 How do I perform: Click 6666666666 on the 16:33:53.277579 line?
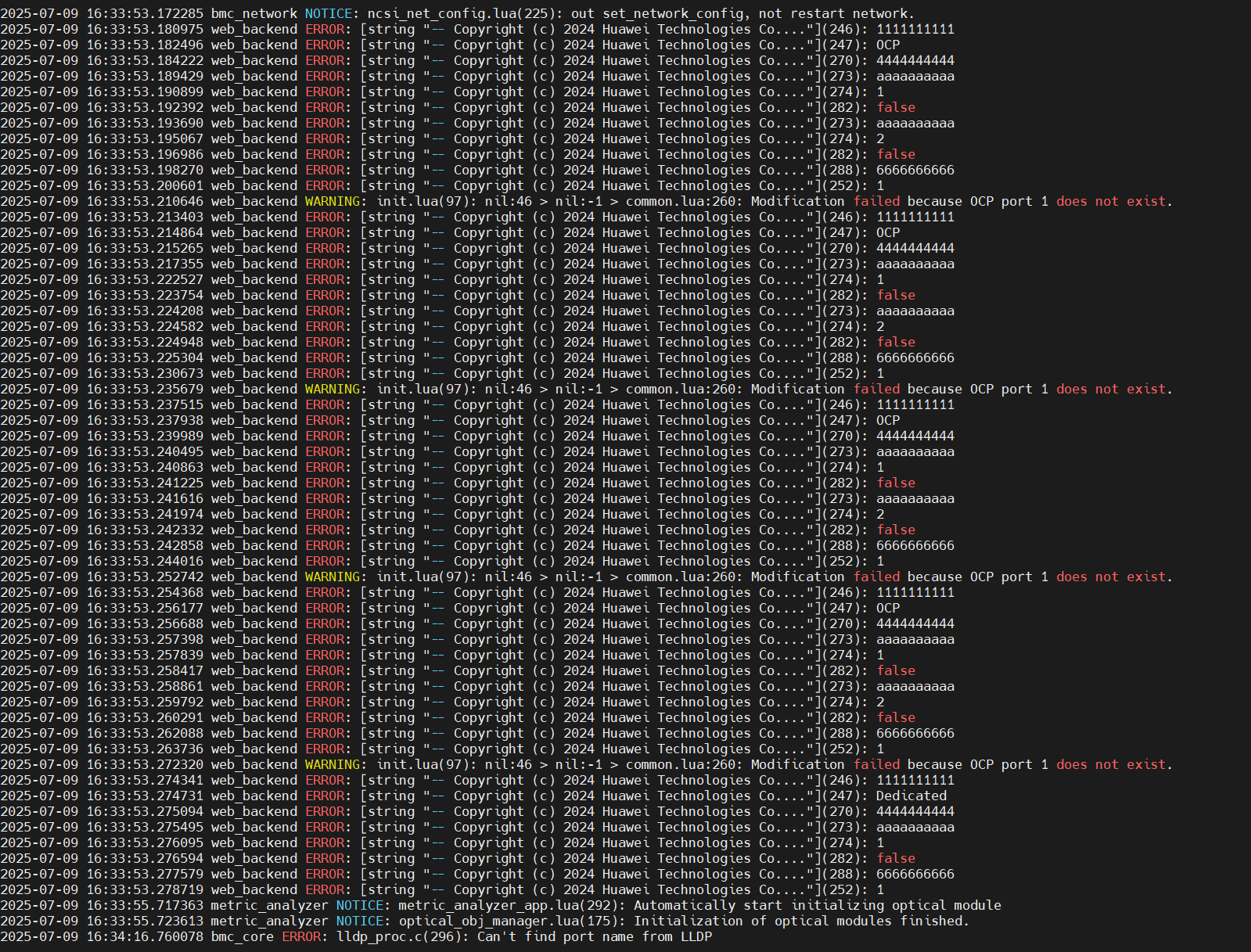(915, 874)
